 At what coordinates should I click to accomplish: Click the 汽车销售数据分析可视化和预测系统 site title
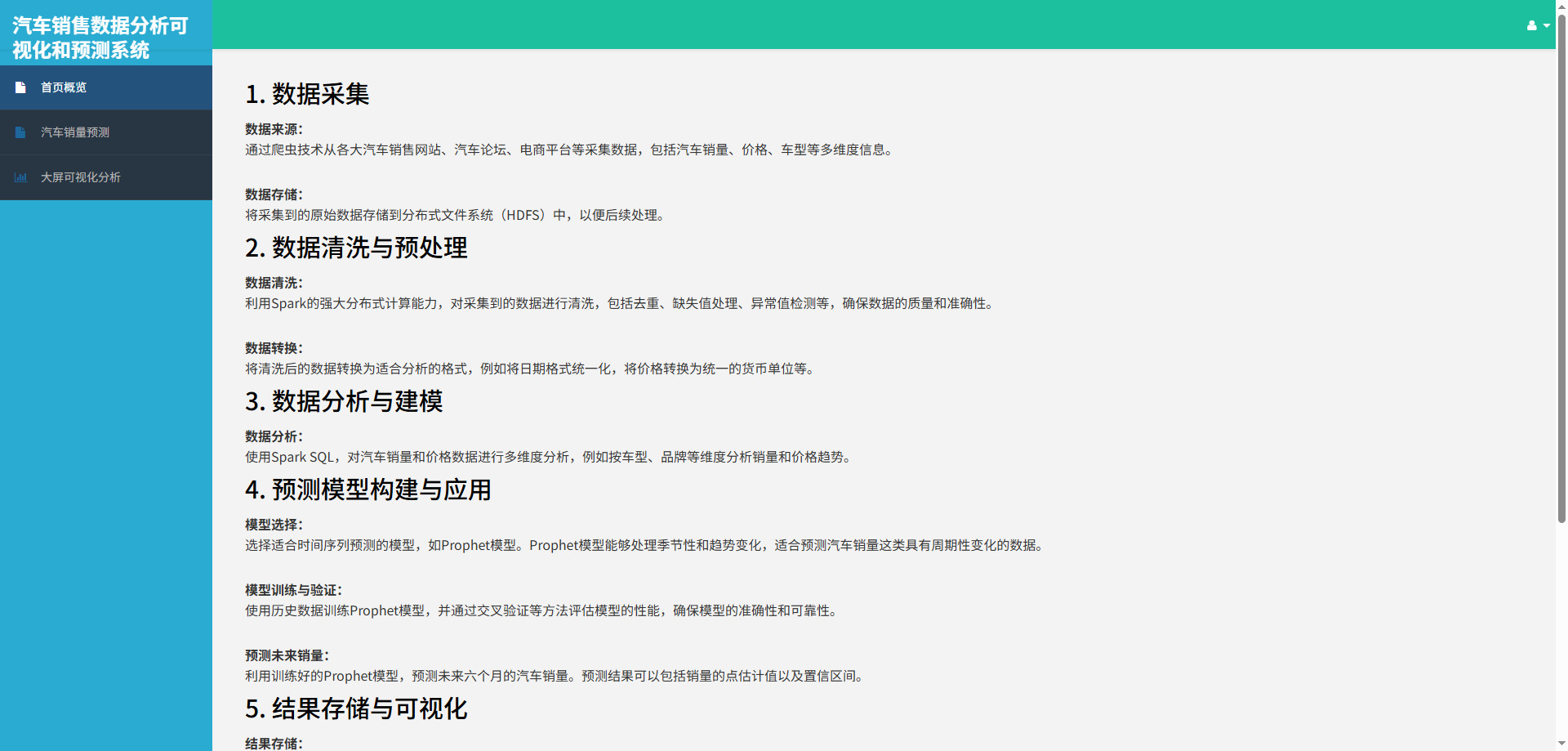[x=100, y=38]
